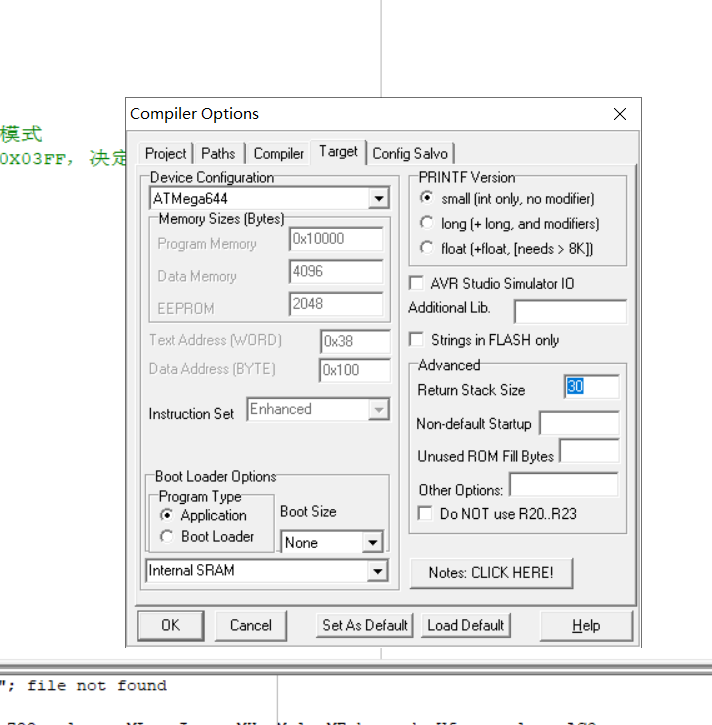Switch to the Compiler tab

[278, 154]
